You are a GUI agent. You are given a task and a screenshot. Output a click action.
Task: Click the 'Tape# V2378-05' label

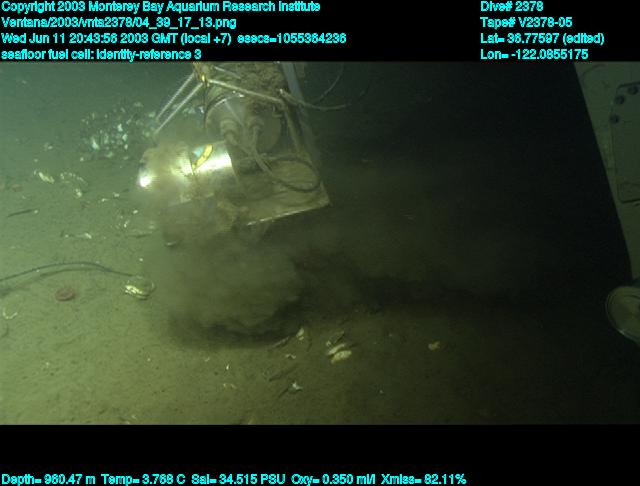point(526,22)
